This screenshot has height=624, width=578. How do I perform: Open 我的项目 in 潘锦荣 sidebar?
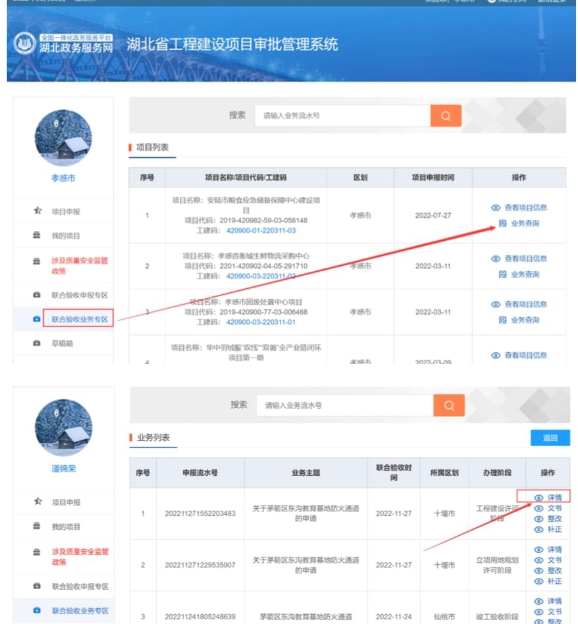(x=66, y=526)
